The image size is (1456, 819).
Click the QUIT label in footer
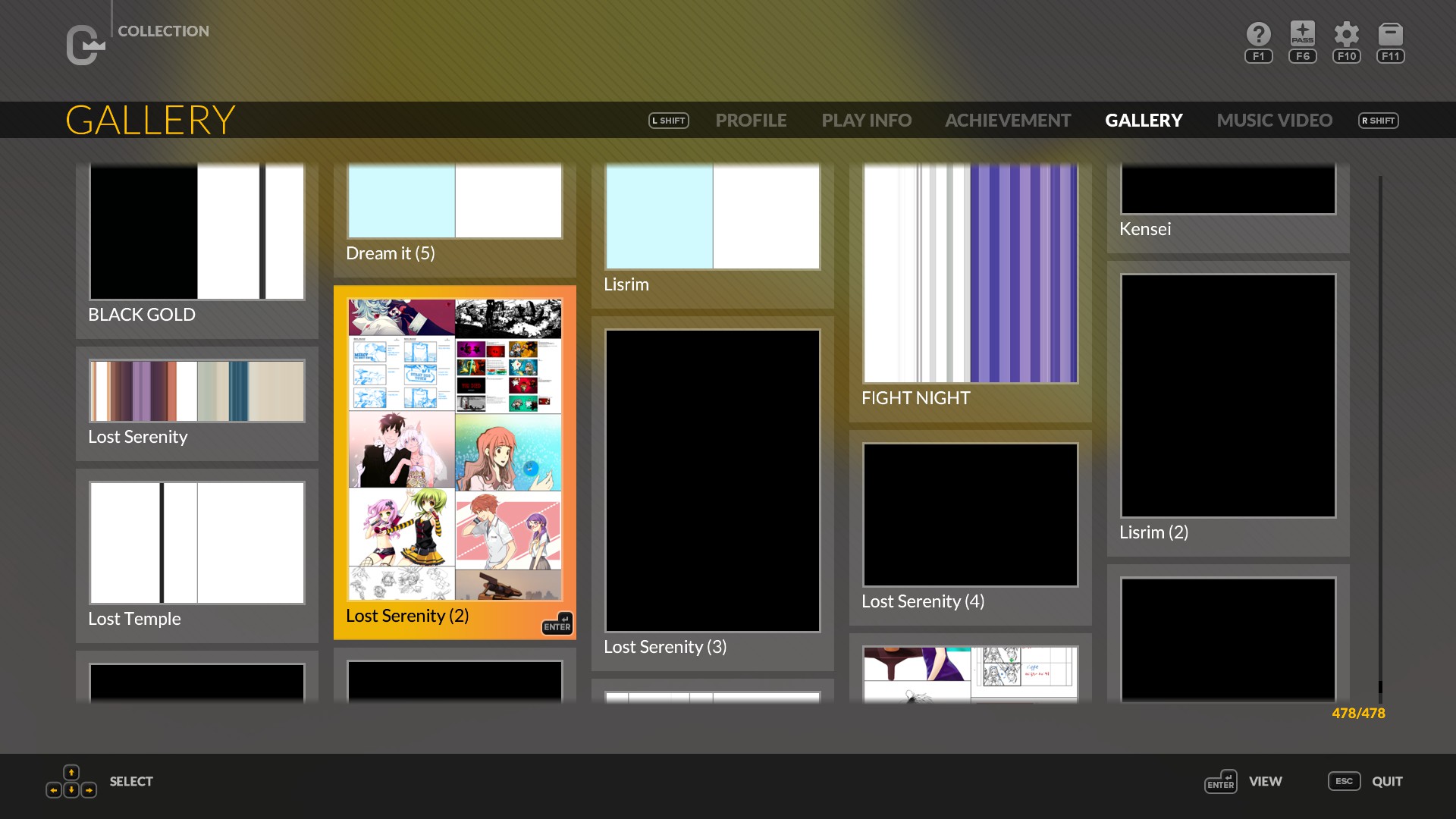click(x=1387, y=781)
